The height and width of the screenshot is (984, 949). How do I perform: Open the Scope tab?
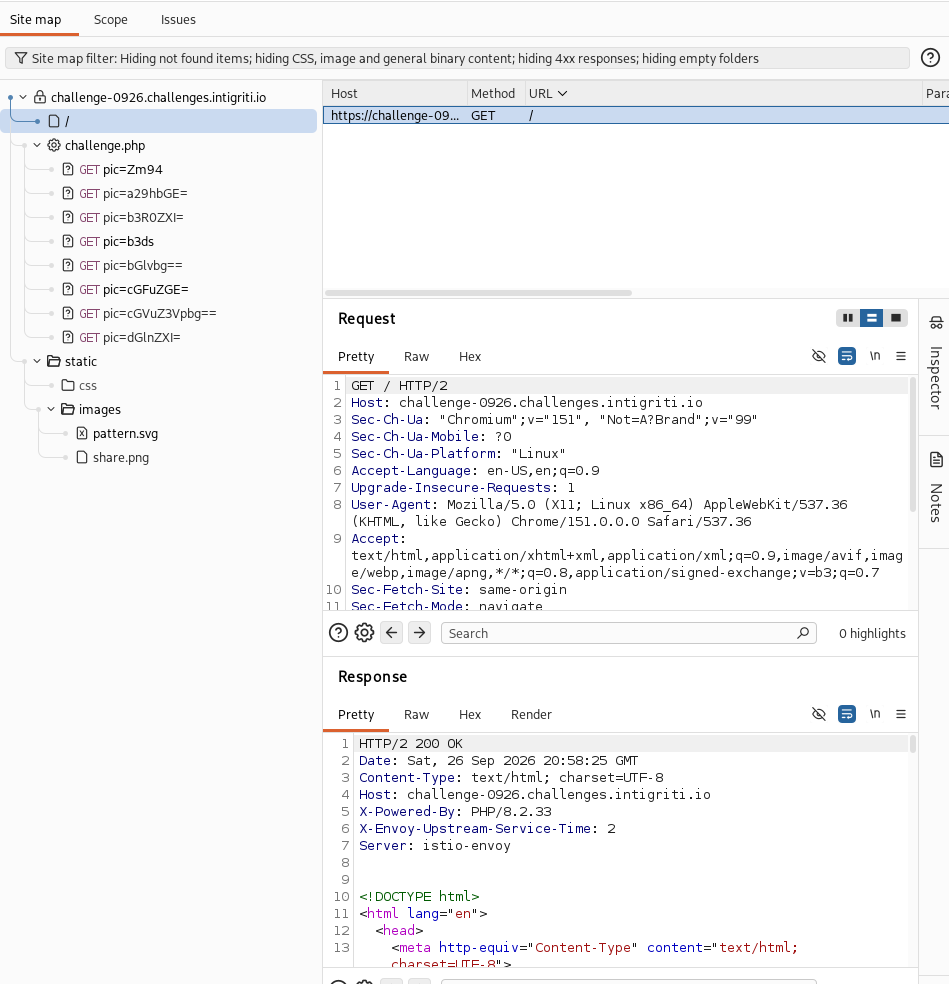coord(110,19)
